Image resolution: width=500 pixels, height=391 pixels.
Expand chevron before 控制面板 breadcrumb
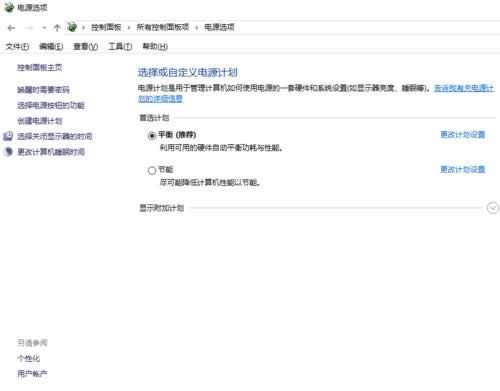(83, 28)
